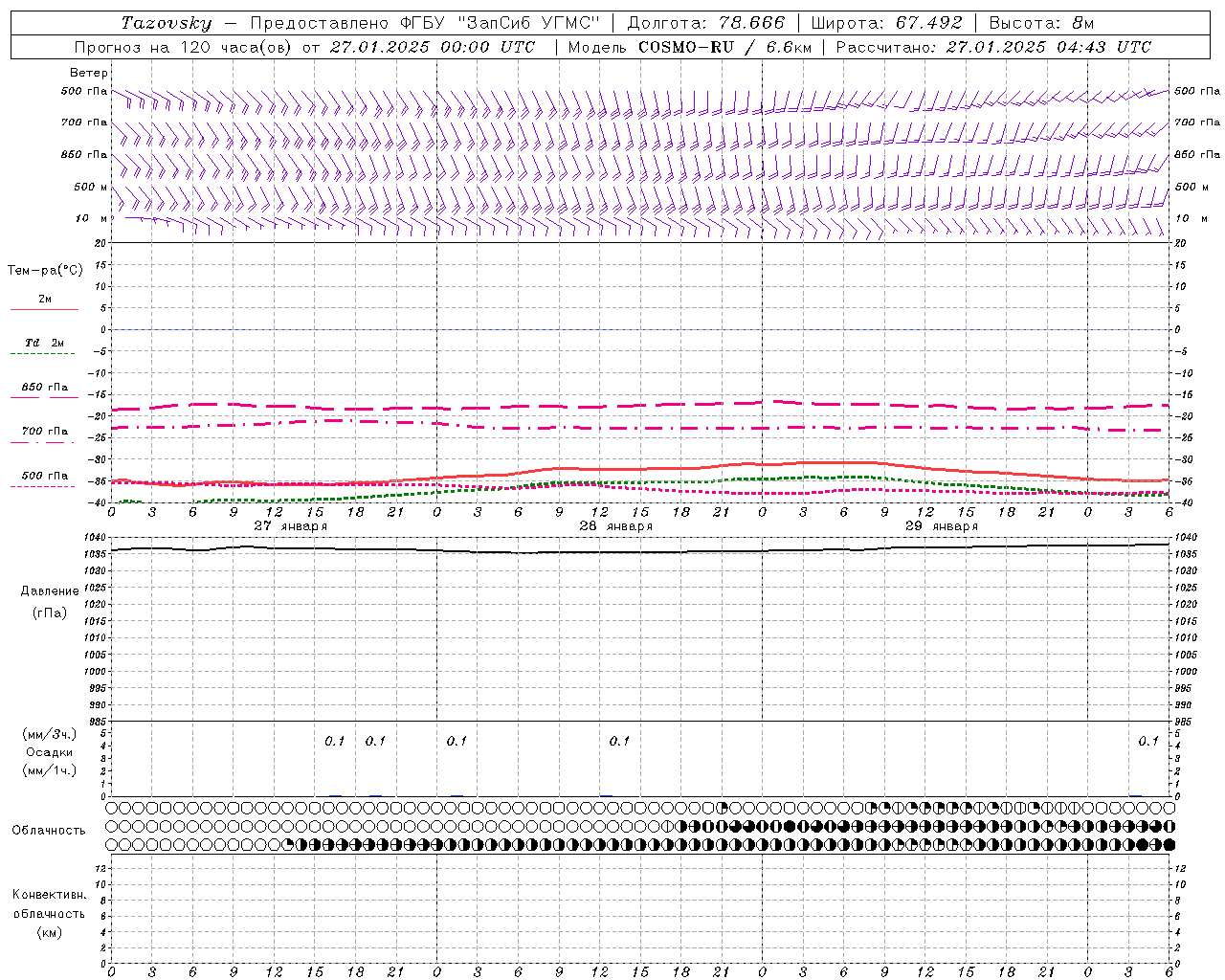Viewport: 1225px width, 980px height.
Task: Click the "Тем-ра(°C)" temperature axis label
Action: [x=45, y=271]
